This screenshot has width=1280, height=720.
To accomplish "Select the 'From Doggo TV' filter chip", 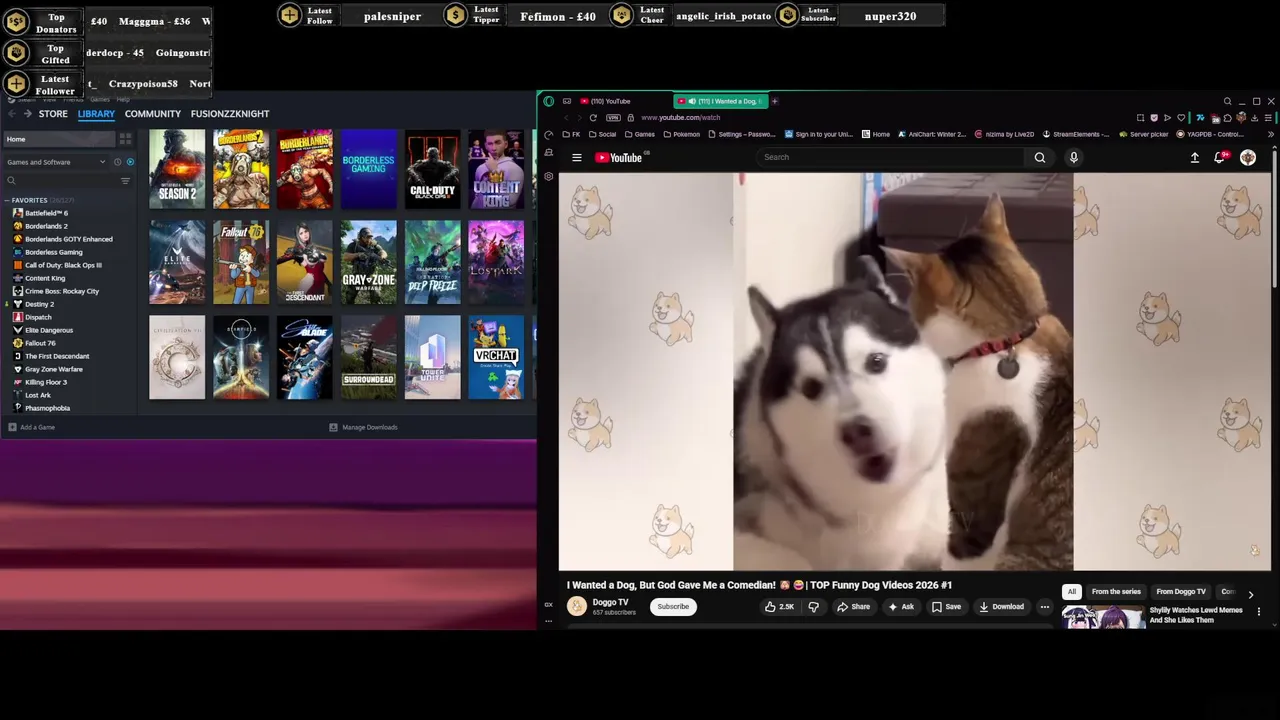I will point(1181,592).
